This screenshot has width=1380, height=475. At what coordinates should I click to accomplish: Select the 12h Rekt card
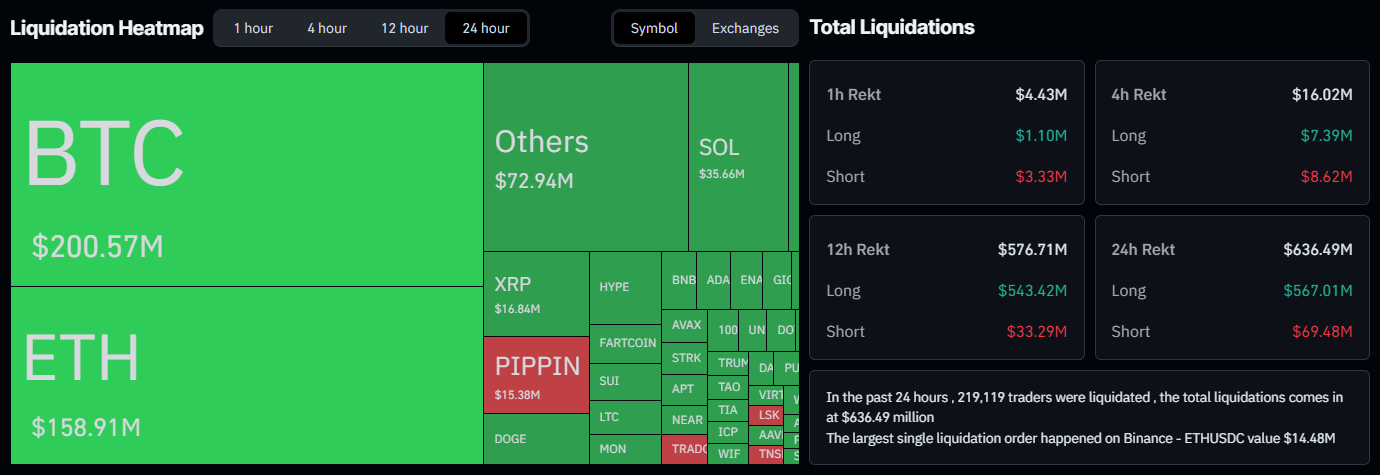pos(946,288)
